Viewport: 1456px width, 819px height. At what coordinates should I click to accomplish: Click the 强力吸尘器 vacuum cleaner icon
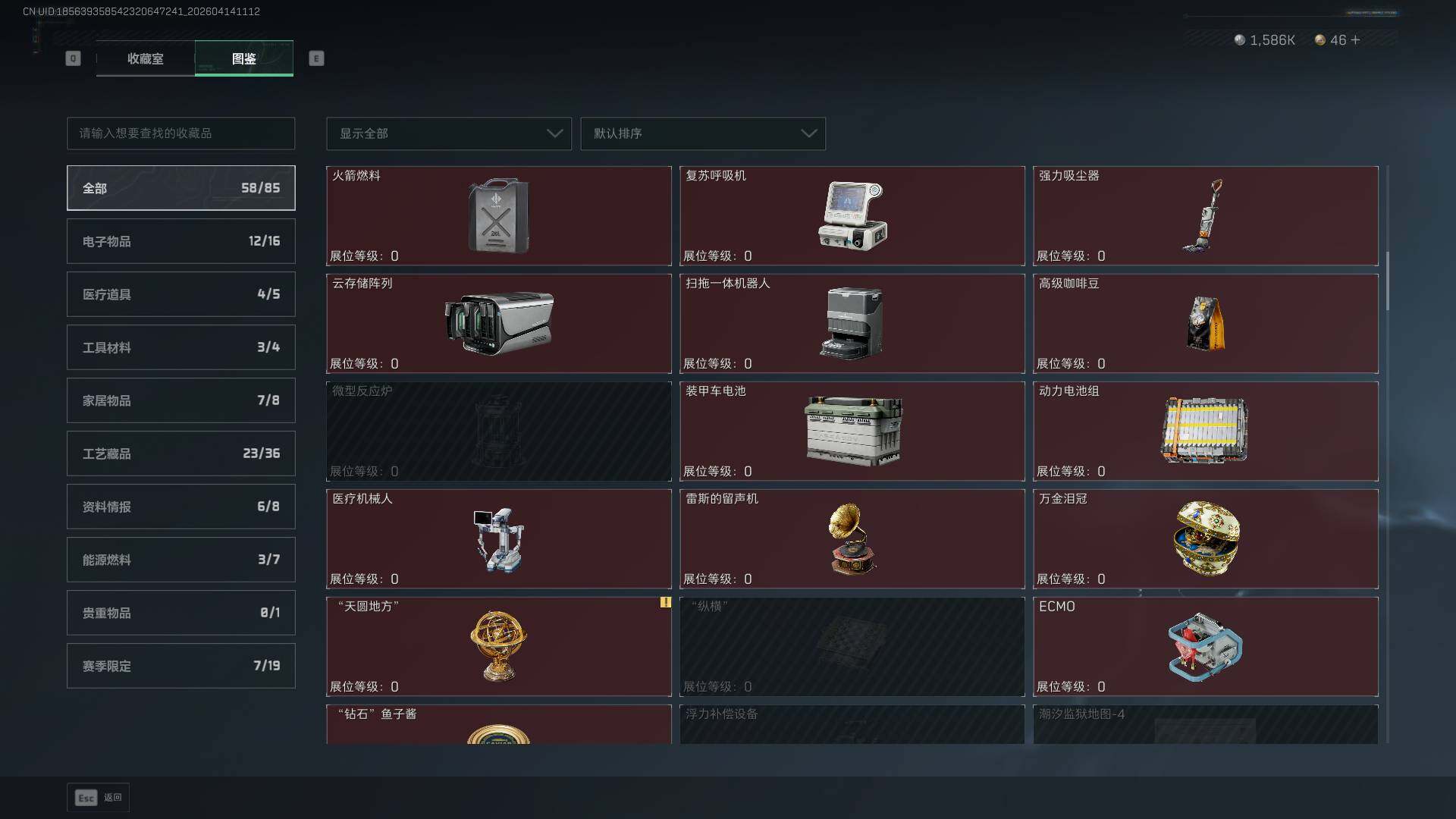pyautogui.click(x=1203, y=216)
